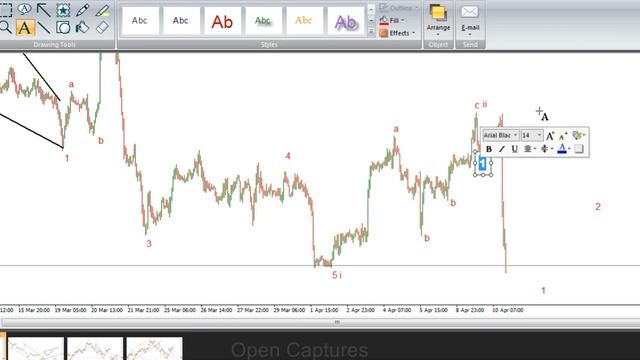640x360 pixels.
Task: Click the '26 Mar 14:00' axis label
Action: pyautogui.click(x=216, y=310)
